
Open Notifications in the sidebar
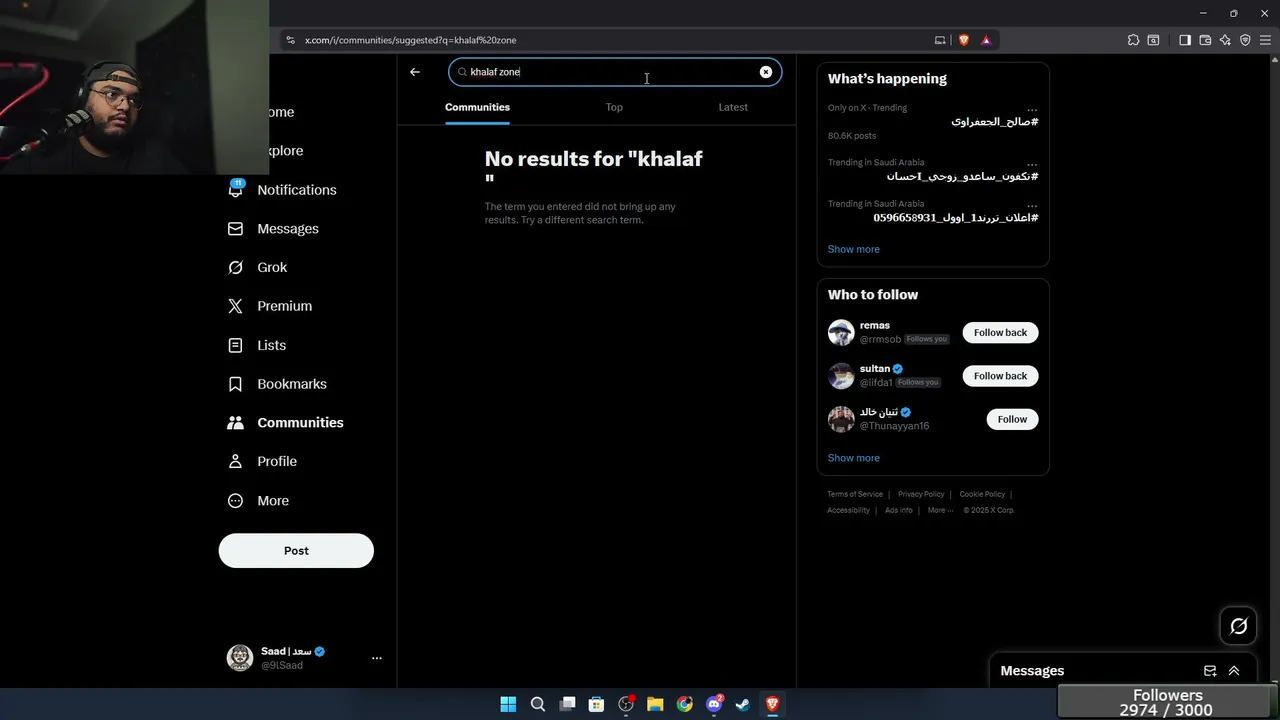297,190
